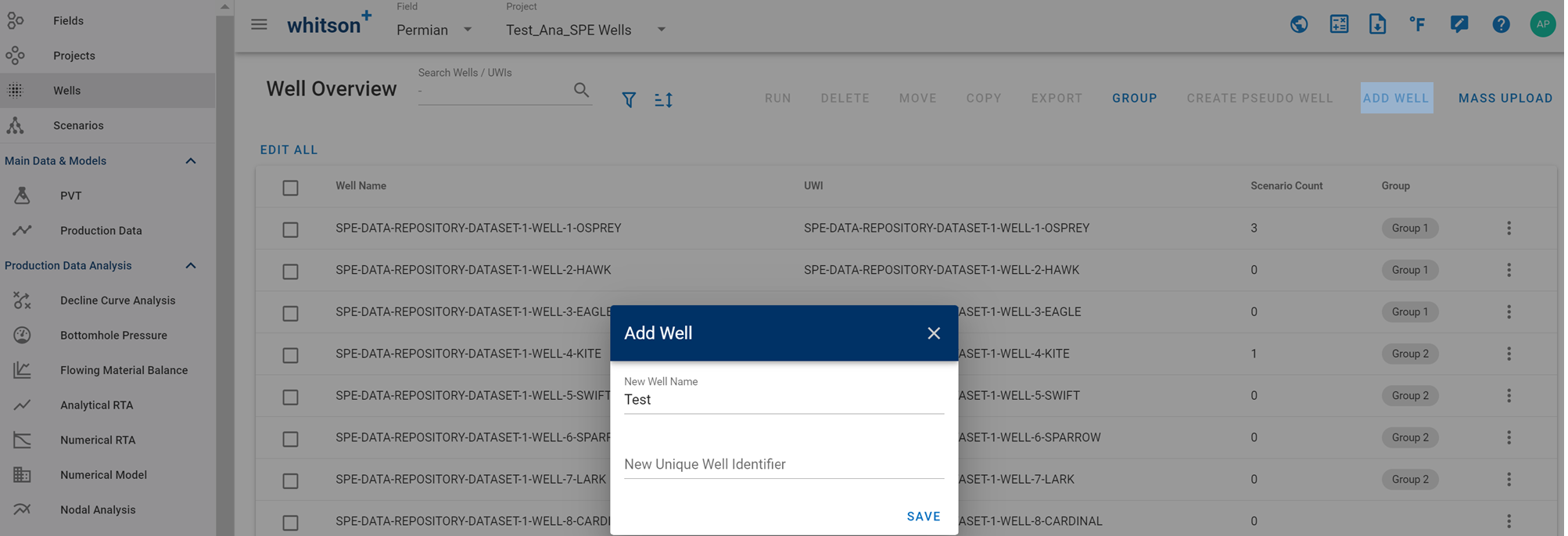Select the WELL-4-KITE row checkbox
1568x536 pixels.
(290, 355)
